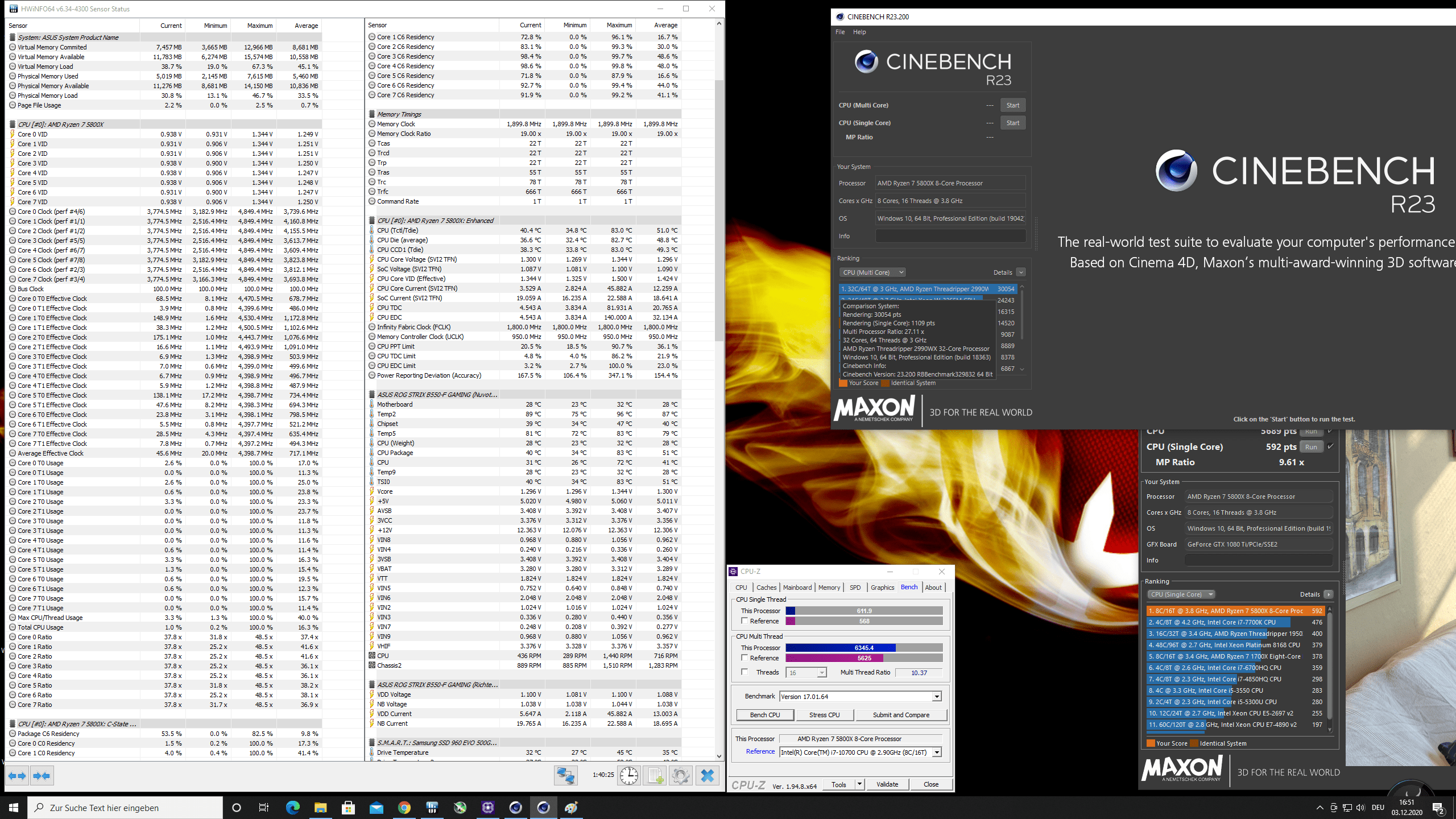The image size is (1456, 819).
Task: Switch to Graphics tab in CPU-Z
Action: (882, 588)
